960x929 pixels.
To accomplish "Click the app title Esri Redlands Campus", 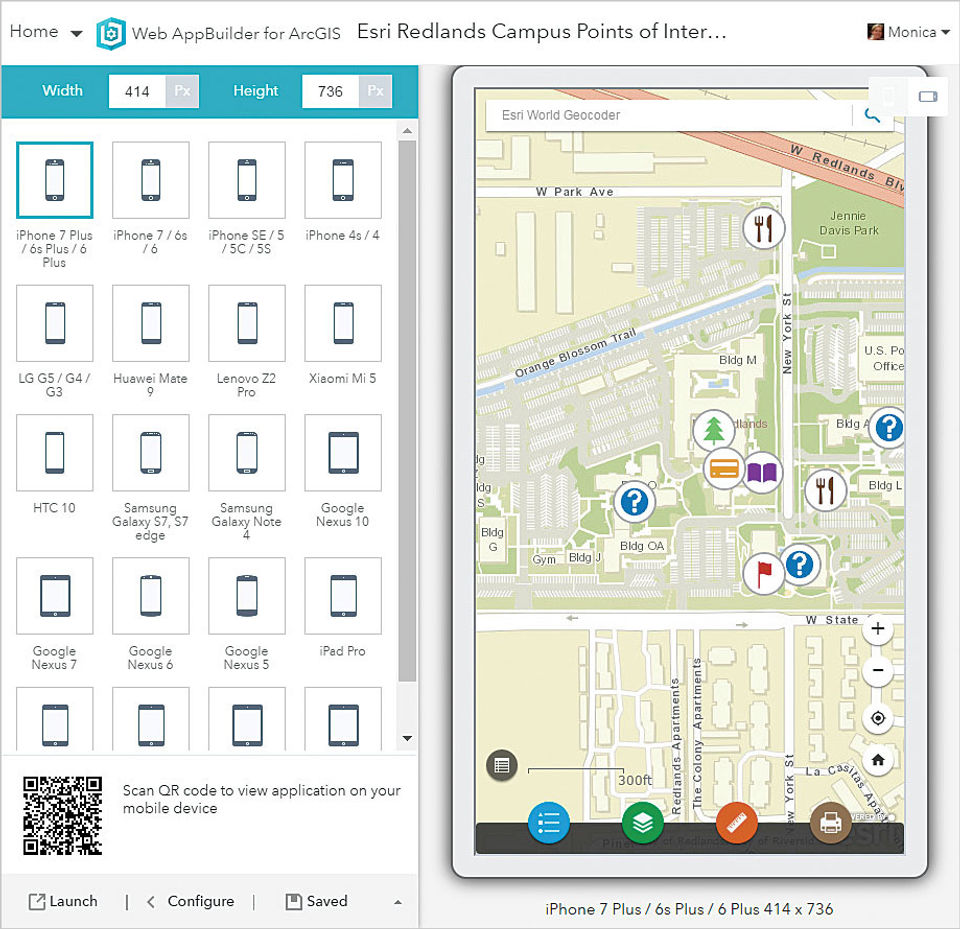I will [x=541, y=31].
